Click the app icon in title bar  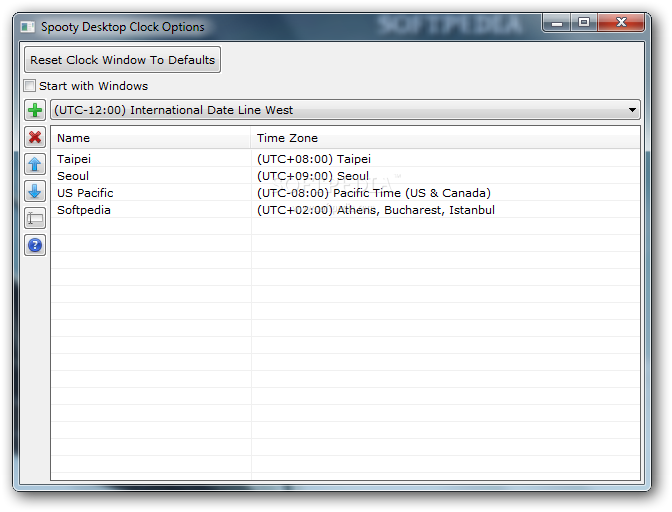point(28,27)
